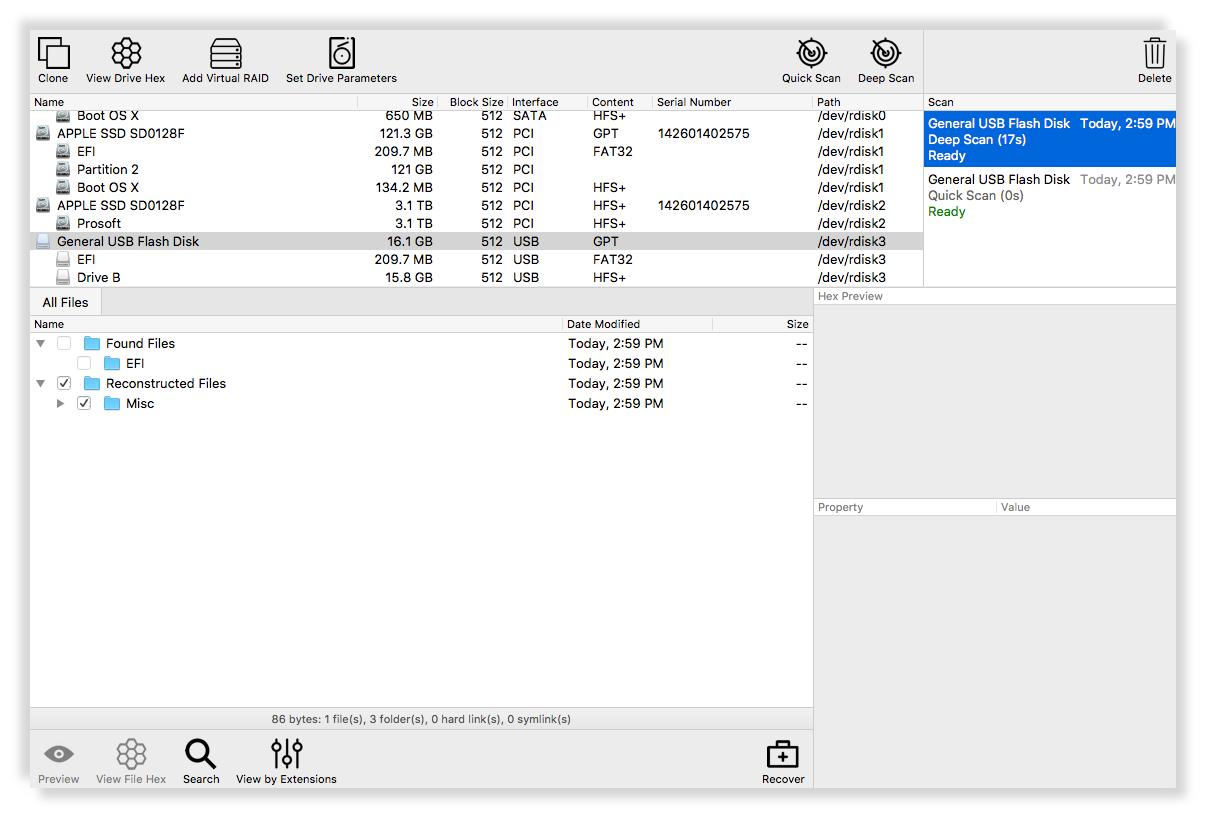
Task: Enable the EFI folder checkbox
Action: 84,363
